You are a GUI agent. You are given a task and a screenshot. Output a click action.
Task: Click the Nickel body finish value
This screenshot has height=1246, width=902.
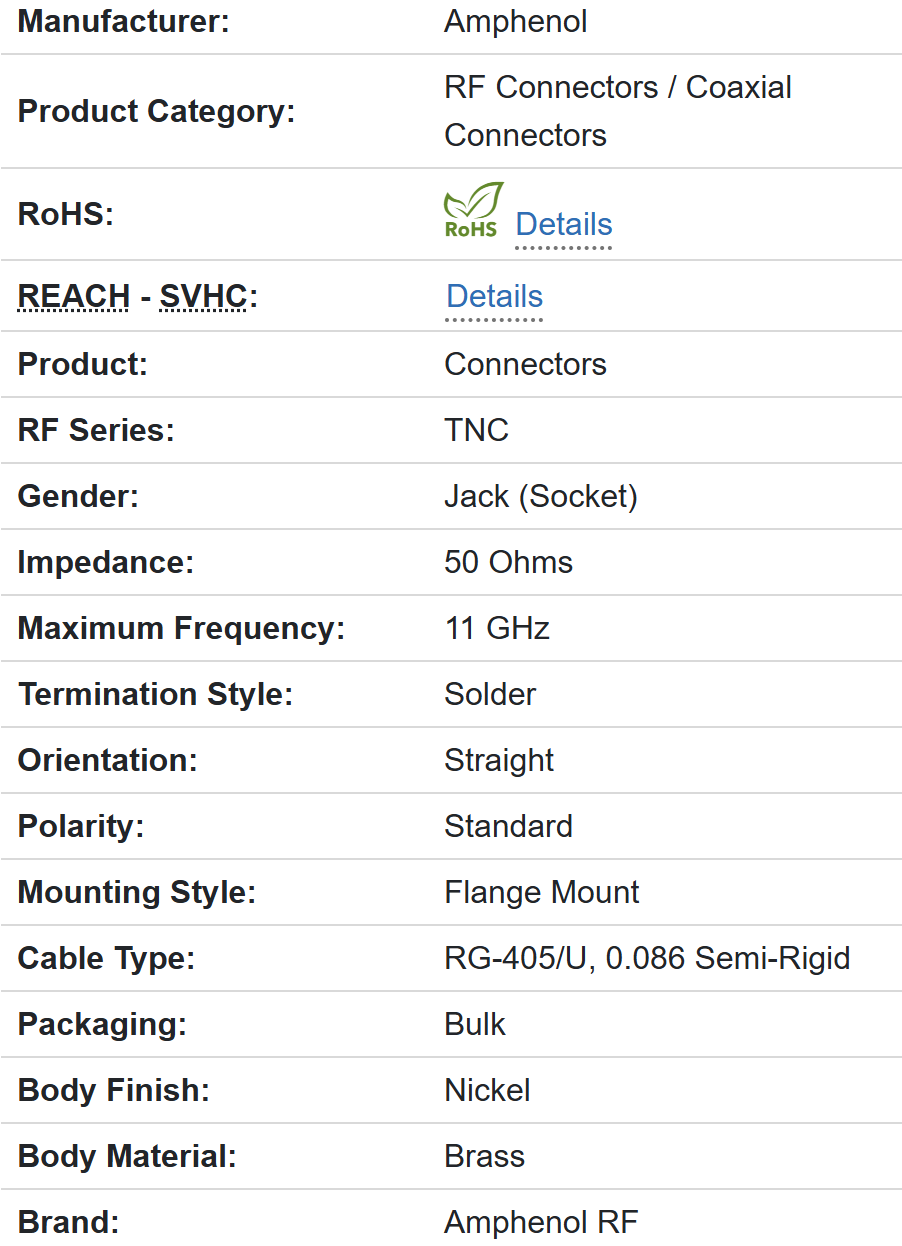tap(487, 1090)
